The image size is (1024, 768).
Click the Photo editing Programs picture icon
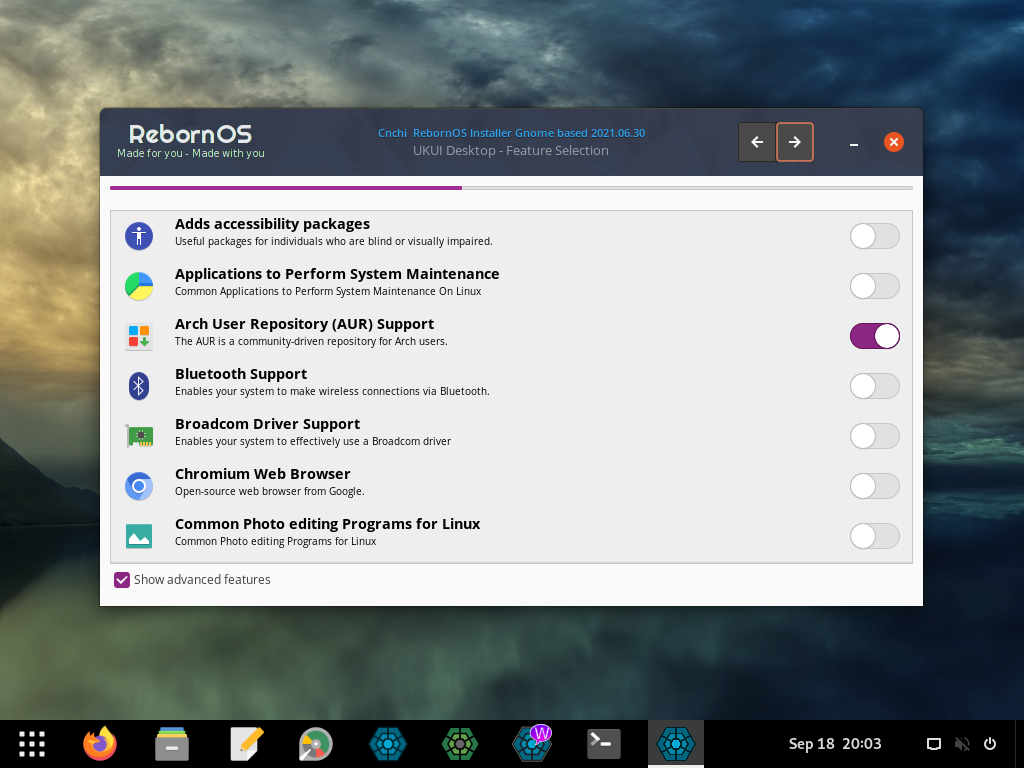coord(139,536)
